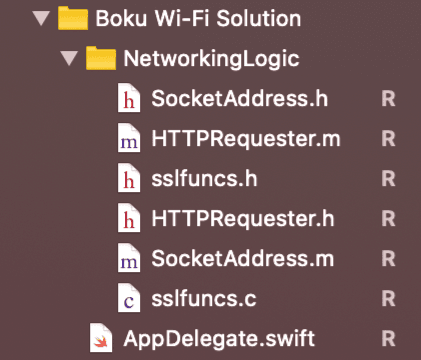Click the Boku Wi-Fi Solution folder icon
This screenshot has width=421, height=360.
click(x=73, y=19)
